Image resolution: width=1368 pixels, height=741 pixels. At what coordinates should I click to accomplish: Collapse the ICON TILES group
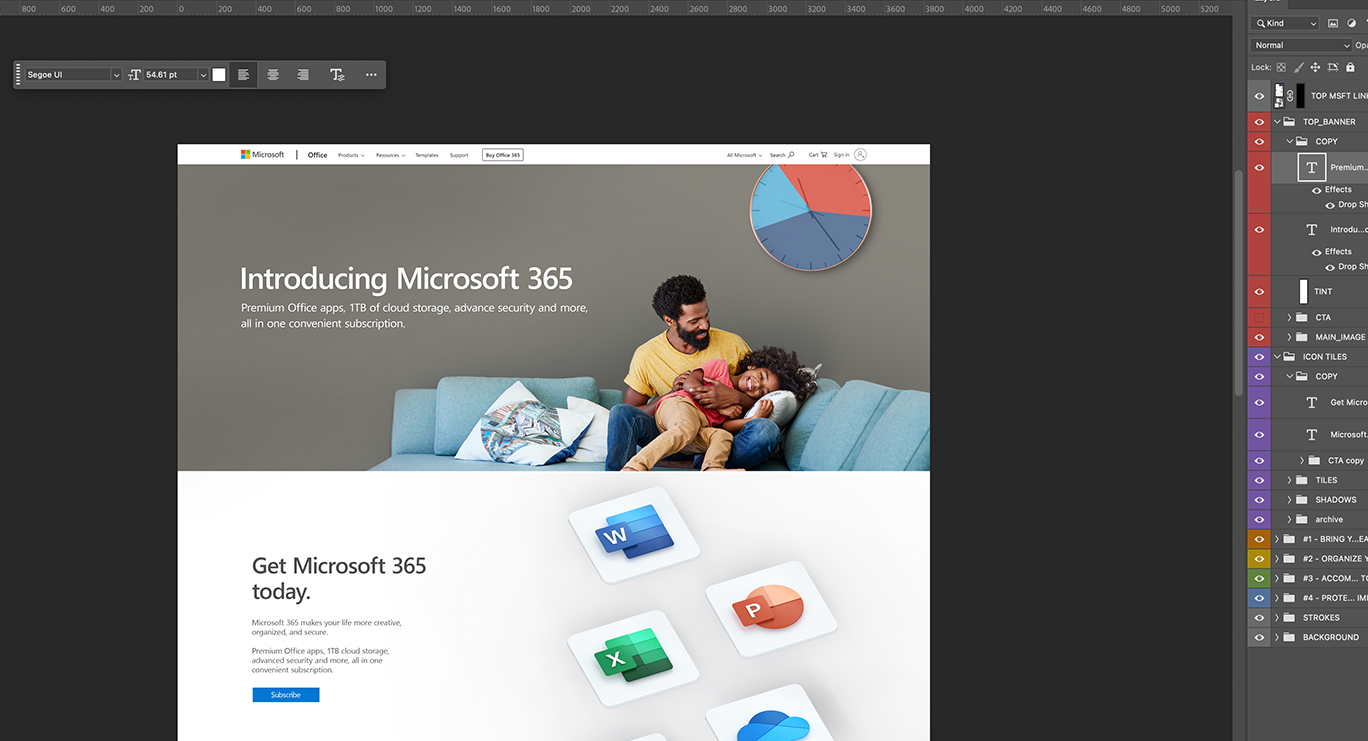click(x=1277, y=357)
